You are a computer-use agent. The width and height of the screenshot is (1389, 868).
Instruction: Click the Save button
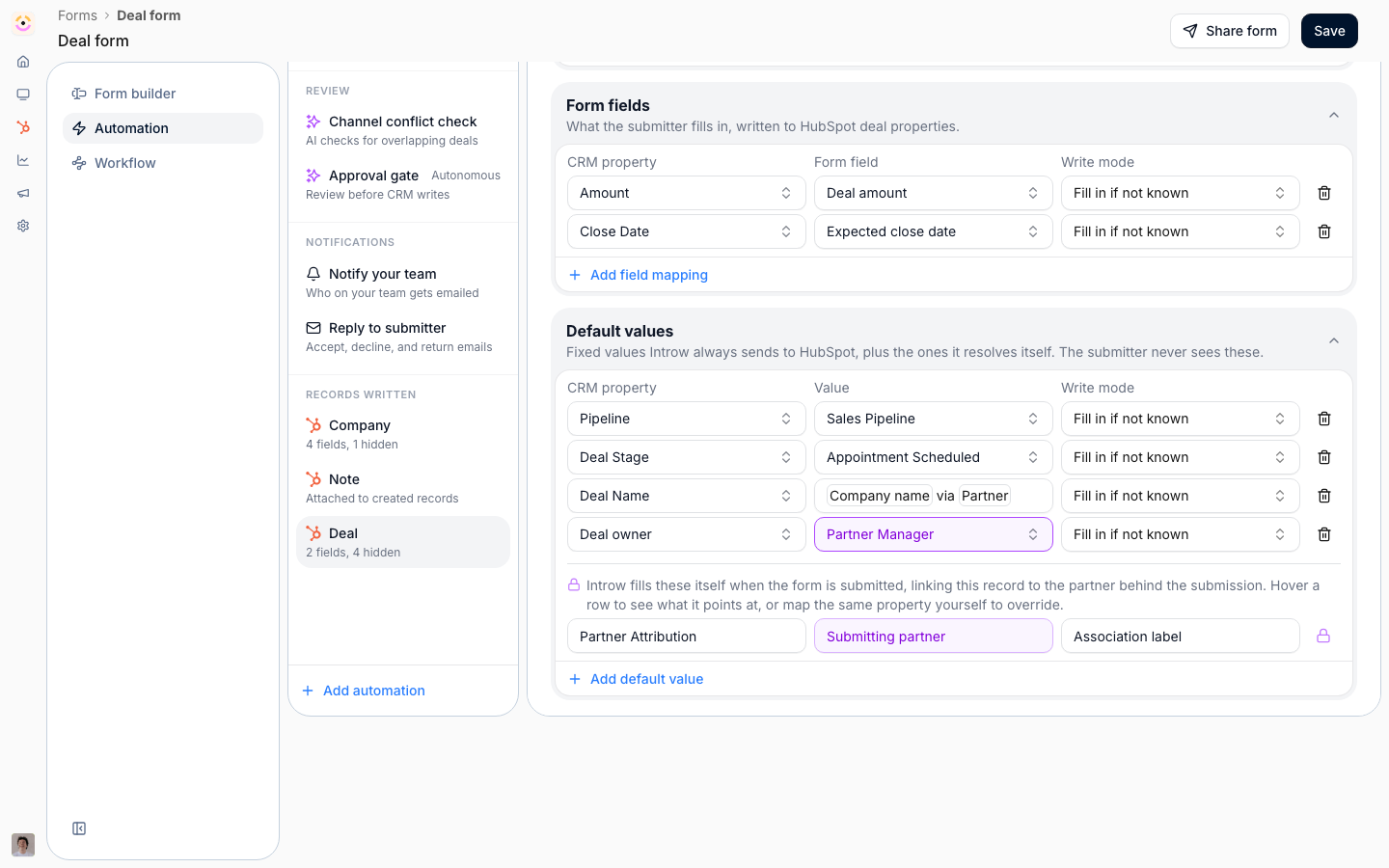1329,31
